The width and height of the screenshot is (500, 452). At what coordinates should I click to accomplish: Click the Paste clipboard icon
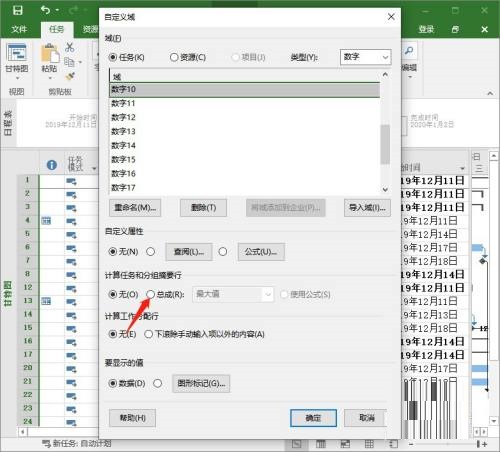point(50,53)
